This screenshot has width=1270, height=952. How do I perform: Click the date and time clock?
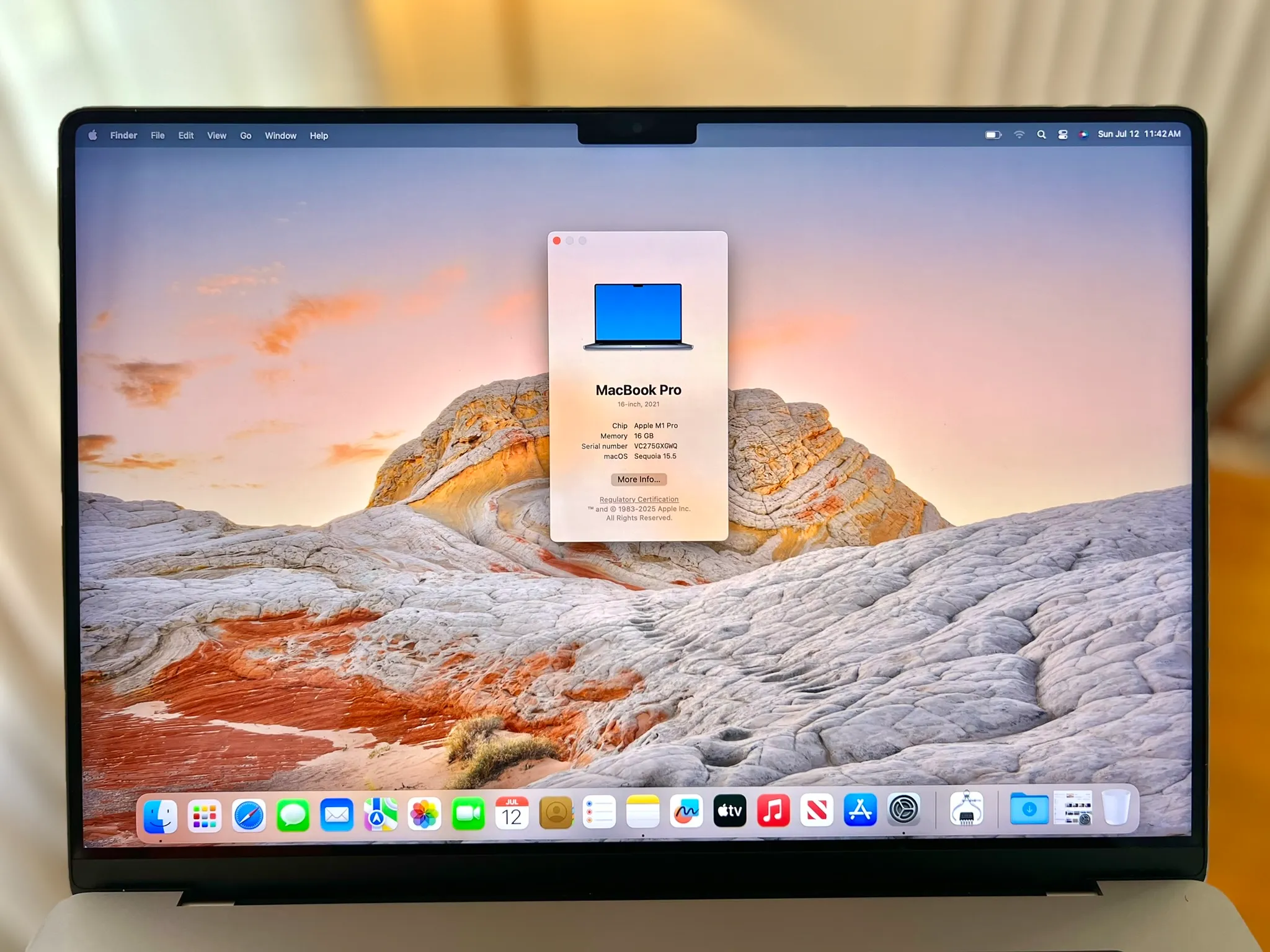[x=1139, y=134]
